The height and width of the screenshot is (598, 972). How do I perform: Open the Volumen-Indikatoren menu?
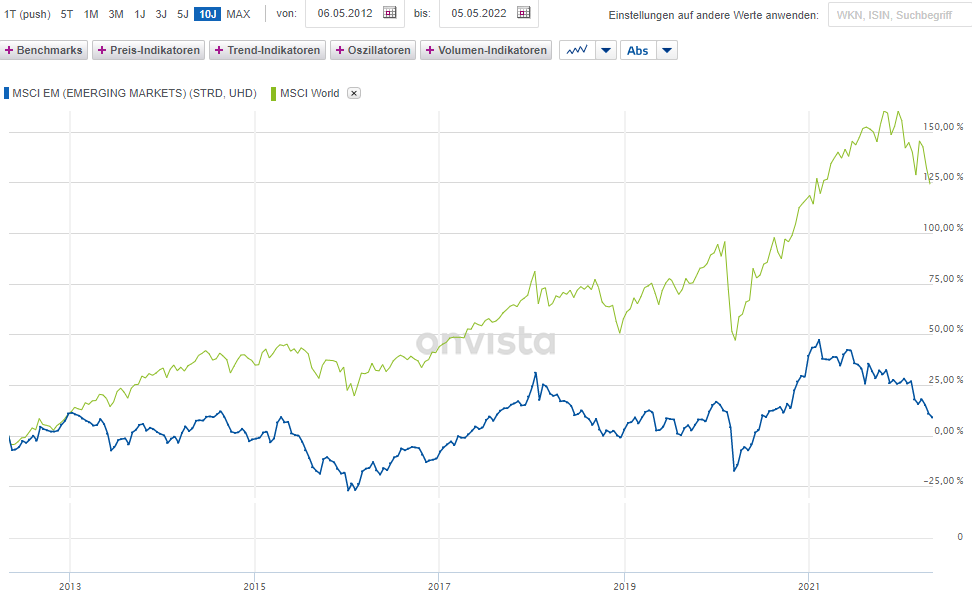click(486, 50)
